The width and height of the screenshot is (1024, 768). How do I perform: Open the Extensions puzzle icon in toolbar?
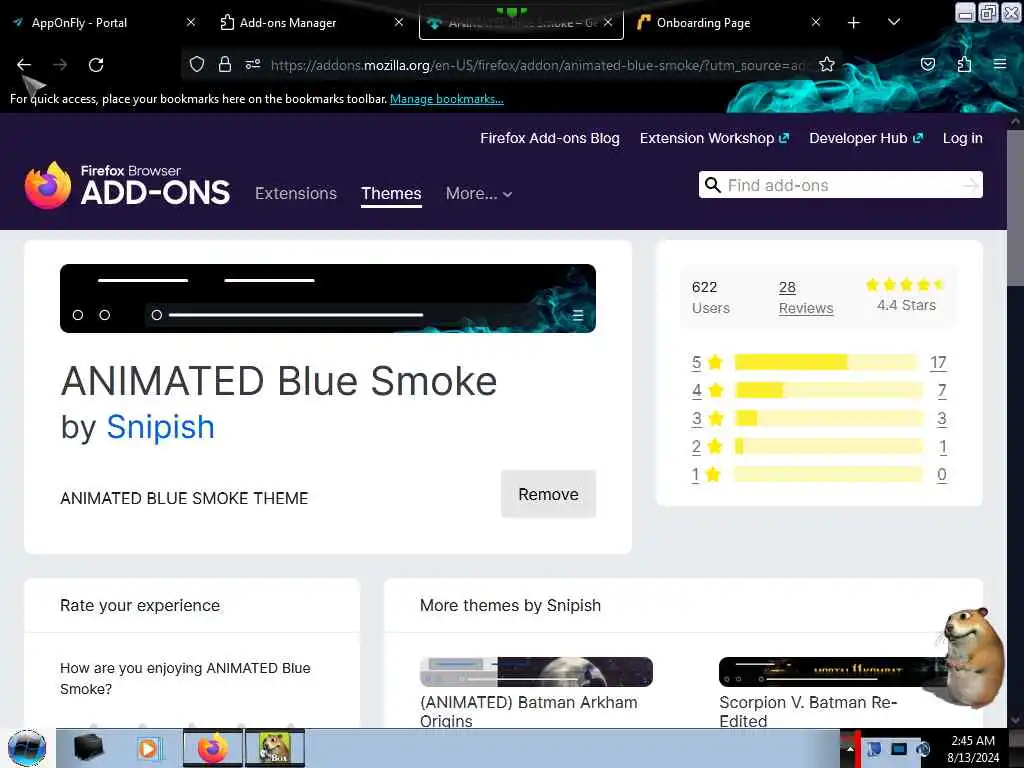tap(964, 64)
